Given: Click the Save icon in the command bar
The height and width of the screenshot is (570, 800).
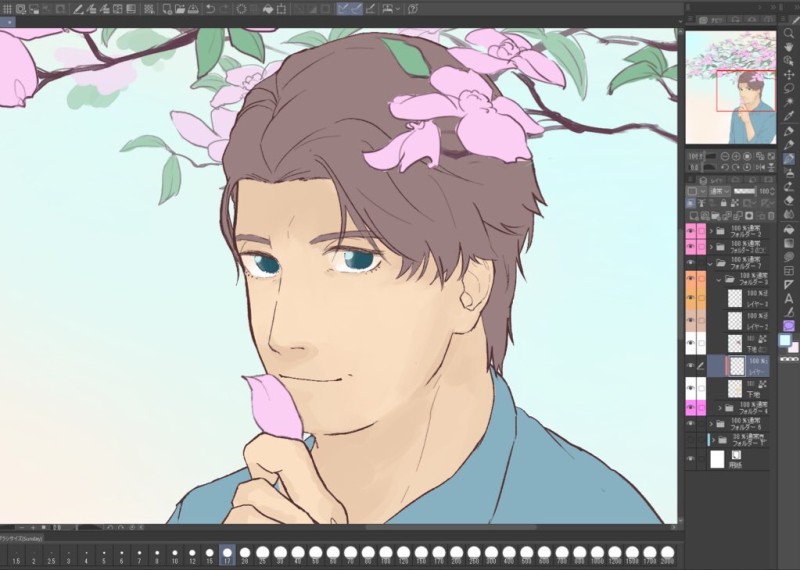Looking at the screenshot, I should point(193,9).
